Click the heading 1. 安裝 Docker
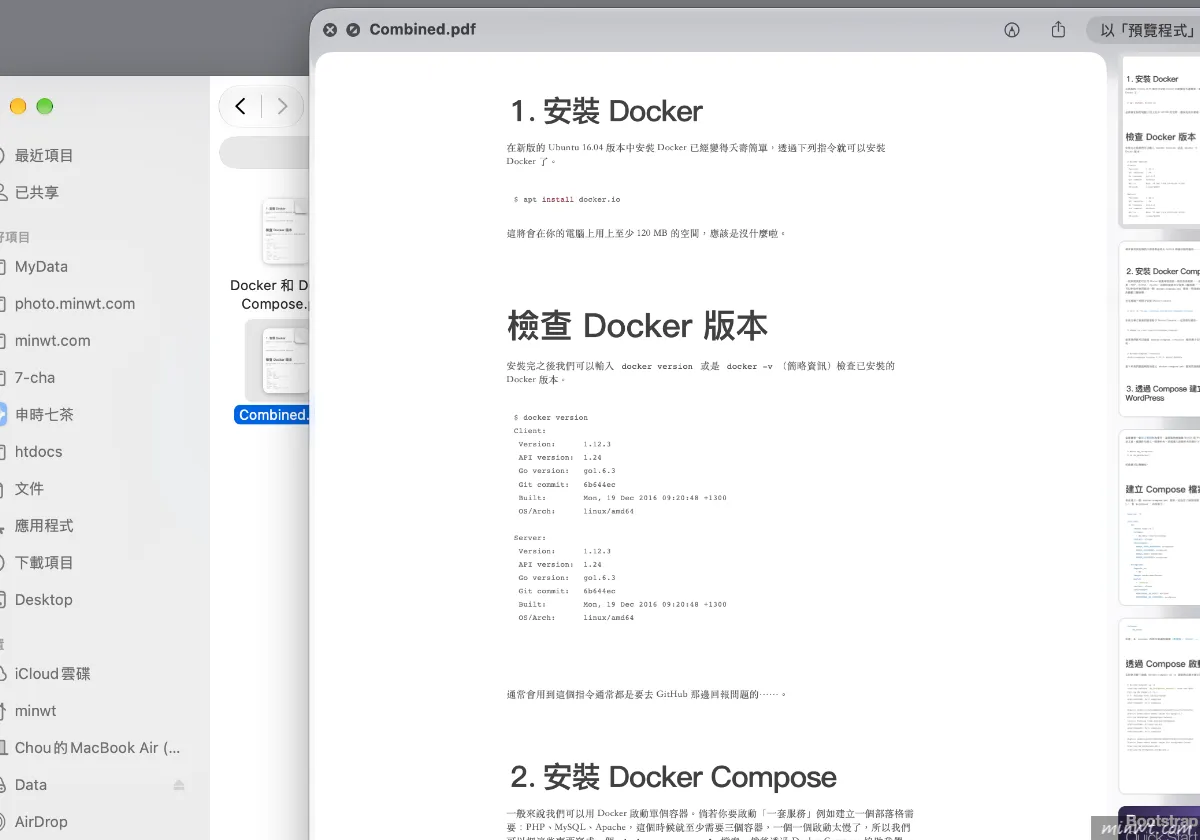This screenshot has width=1200, height=840. coord(607,111)
